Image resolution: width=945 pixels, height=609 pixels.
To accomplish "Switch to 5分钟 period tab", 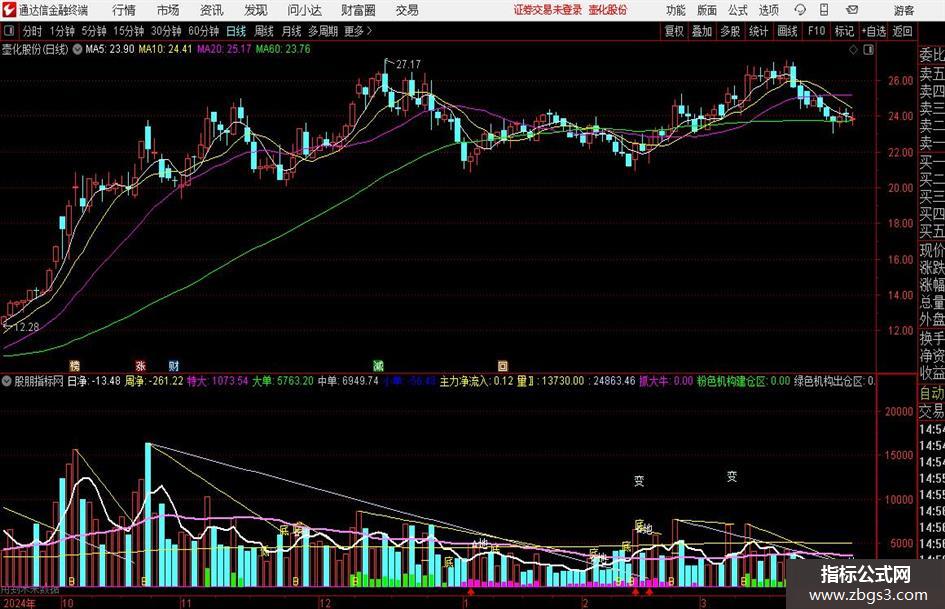I will pyautogui.click(x=93, y=31).
